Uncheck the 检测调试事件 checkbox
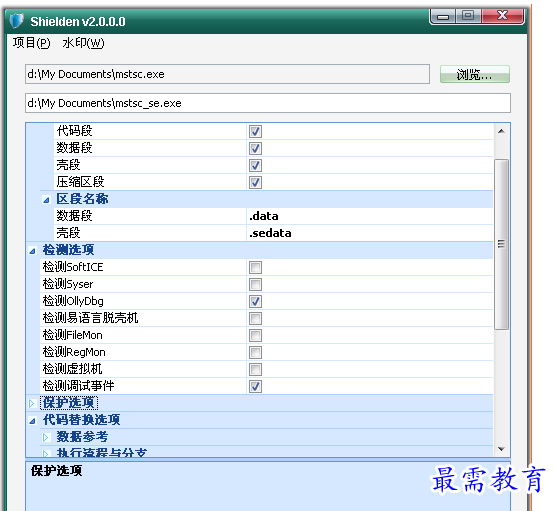 (x=255, y=386)
